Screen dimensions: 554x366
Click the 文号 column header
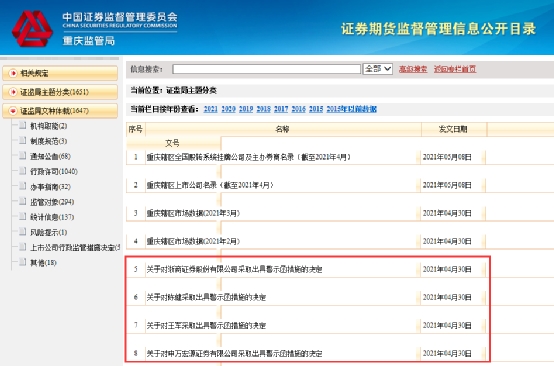(x=173, y=143)
